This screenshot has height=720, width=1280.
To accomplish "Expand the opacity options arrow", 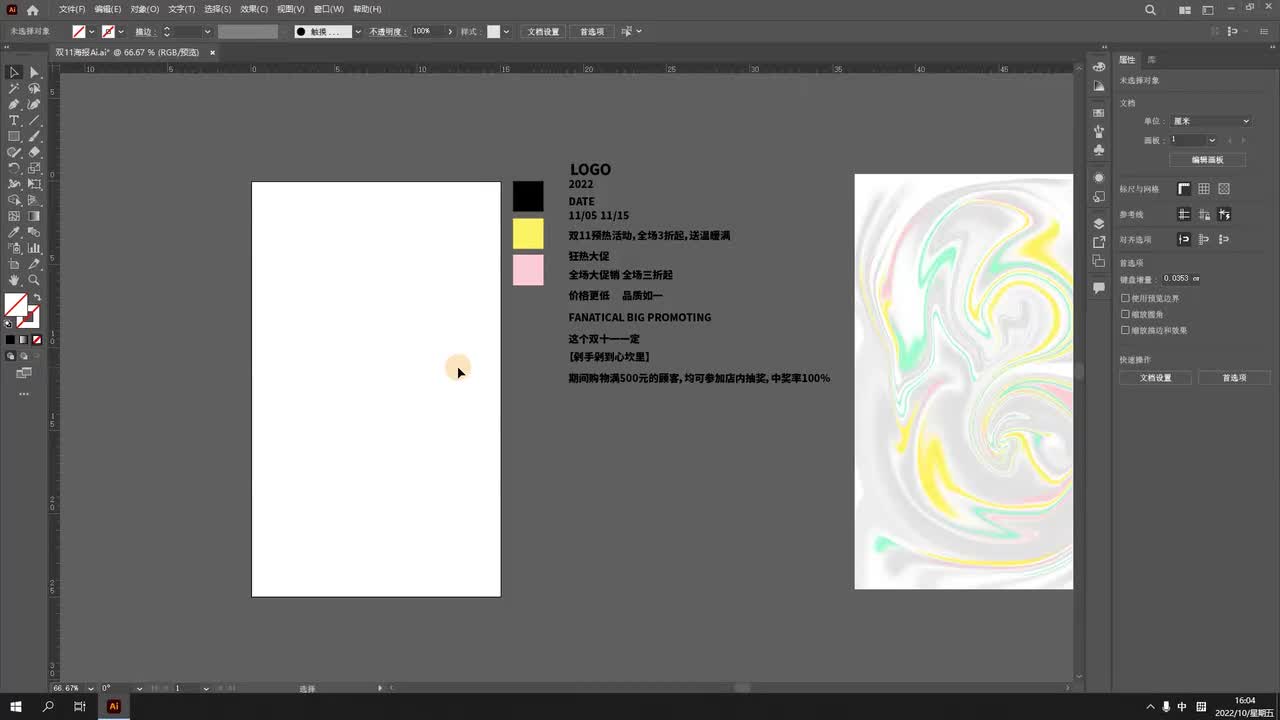I will coord(450,32).
